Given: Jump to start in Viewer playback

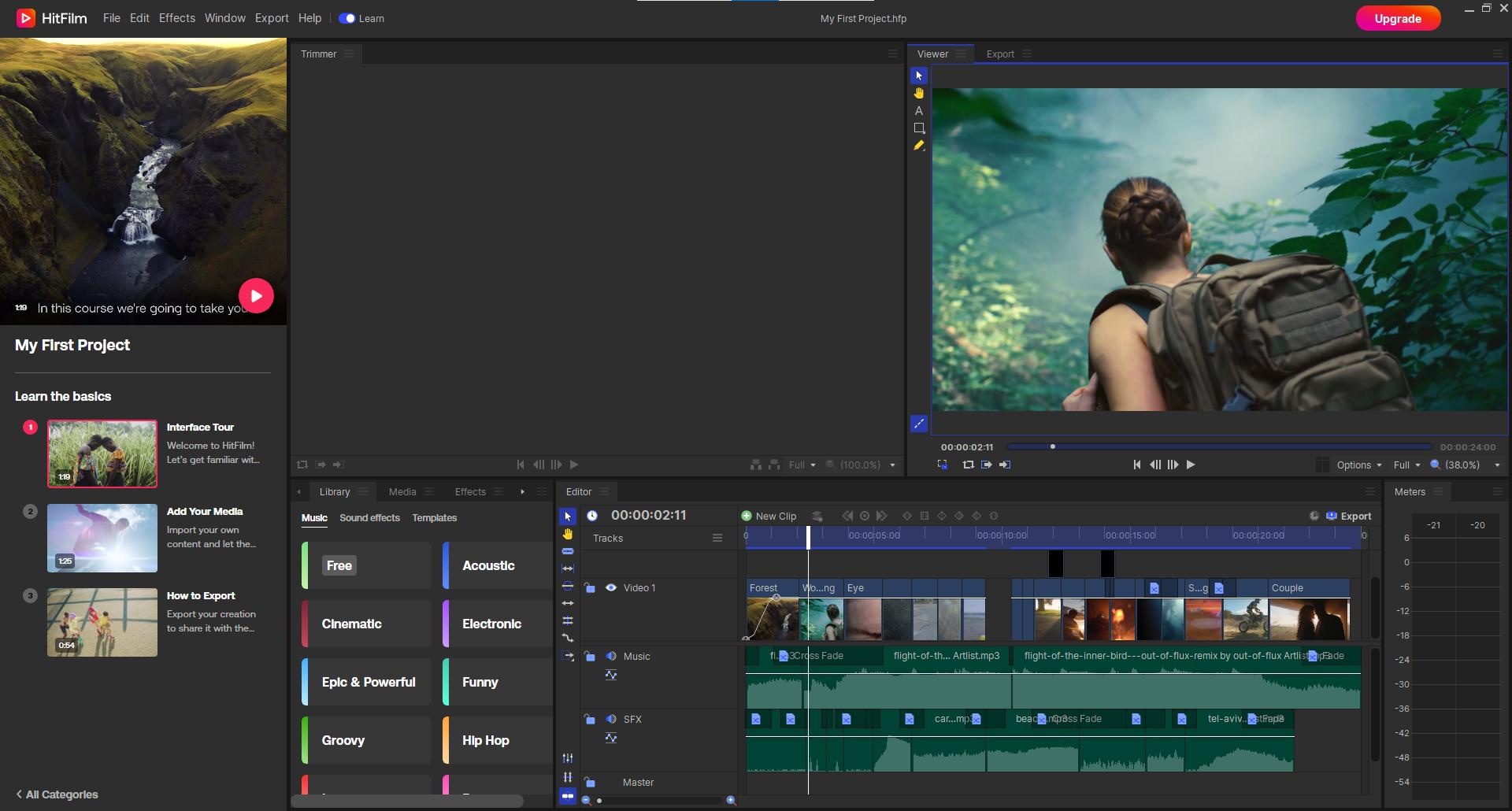Looking at the screenshot, I should tap(1136, 465).
